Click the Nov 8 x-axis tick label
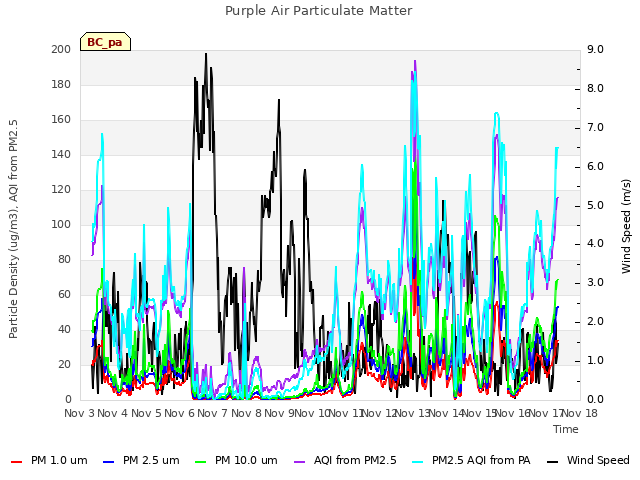This screenshot has width=640, height=480. pos(246,413)
